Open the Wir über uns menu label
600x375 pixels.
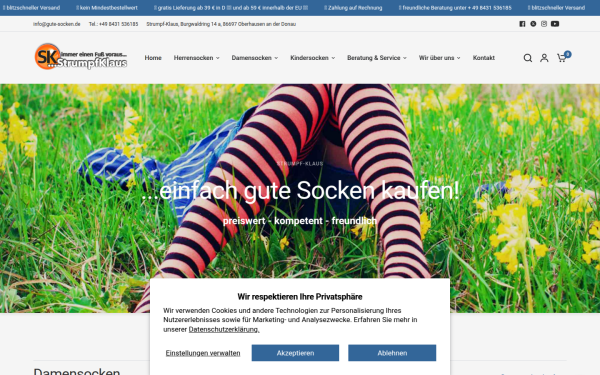click(436, 58)
